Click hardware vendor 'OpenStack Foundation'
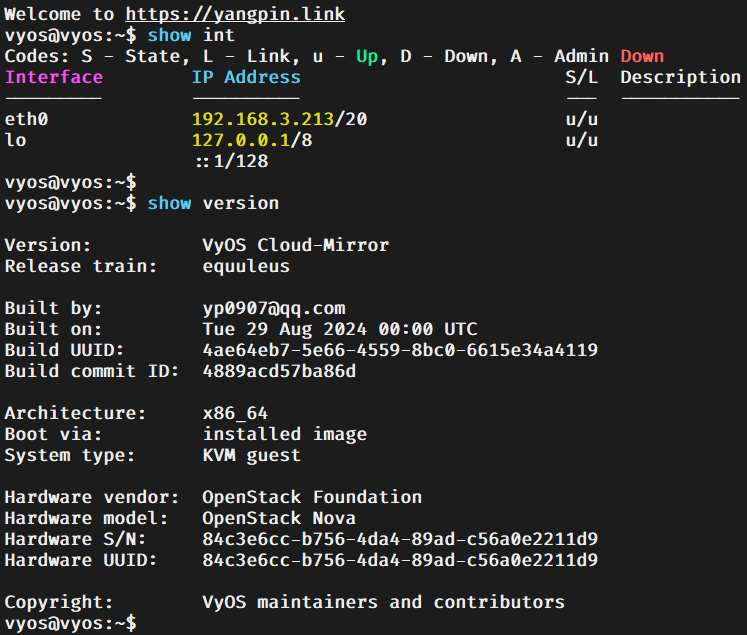The width and height of the screenshot is (747, 635). click(312, 497)
